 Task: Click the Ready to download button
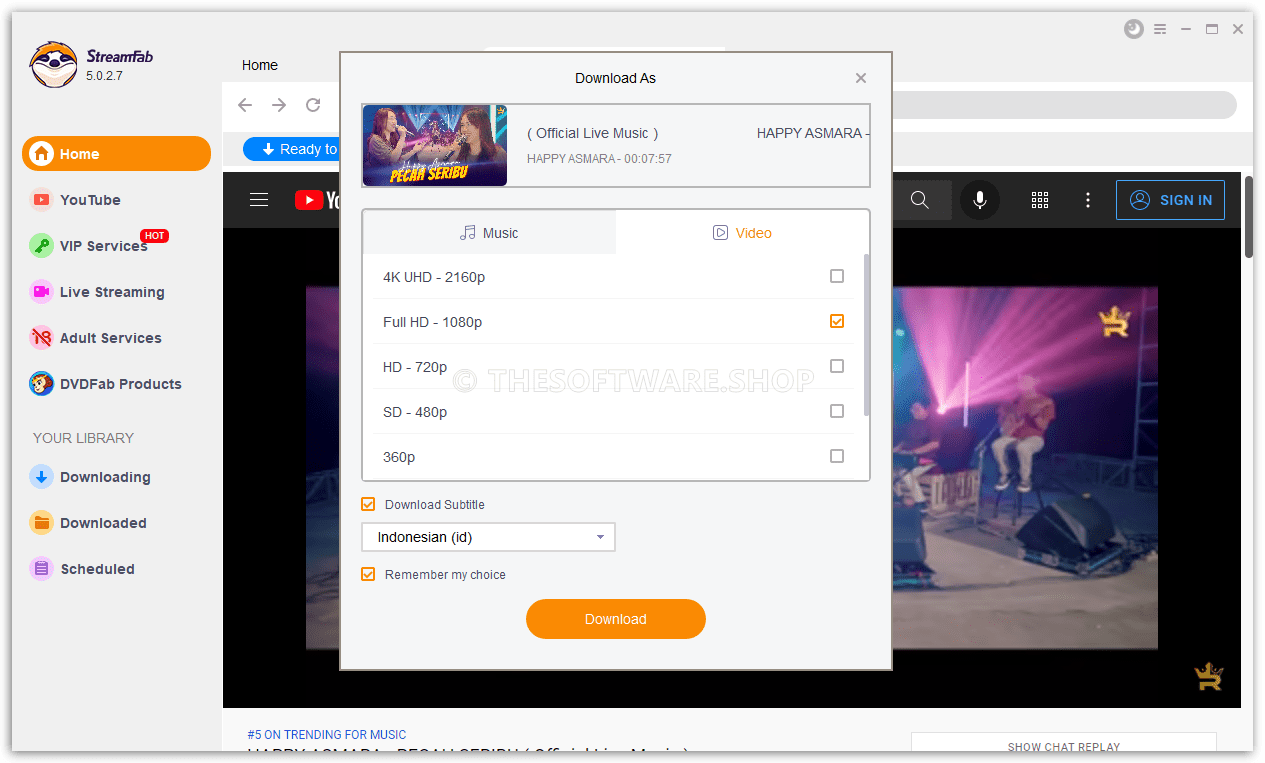(292, 149)
